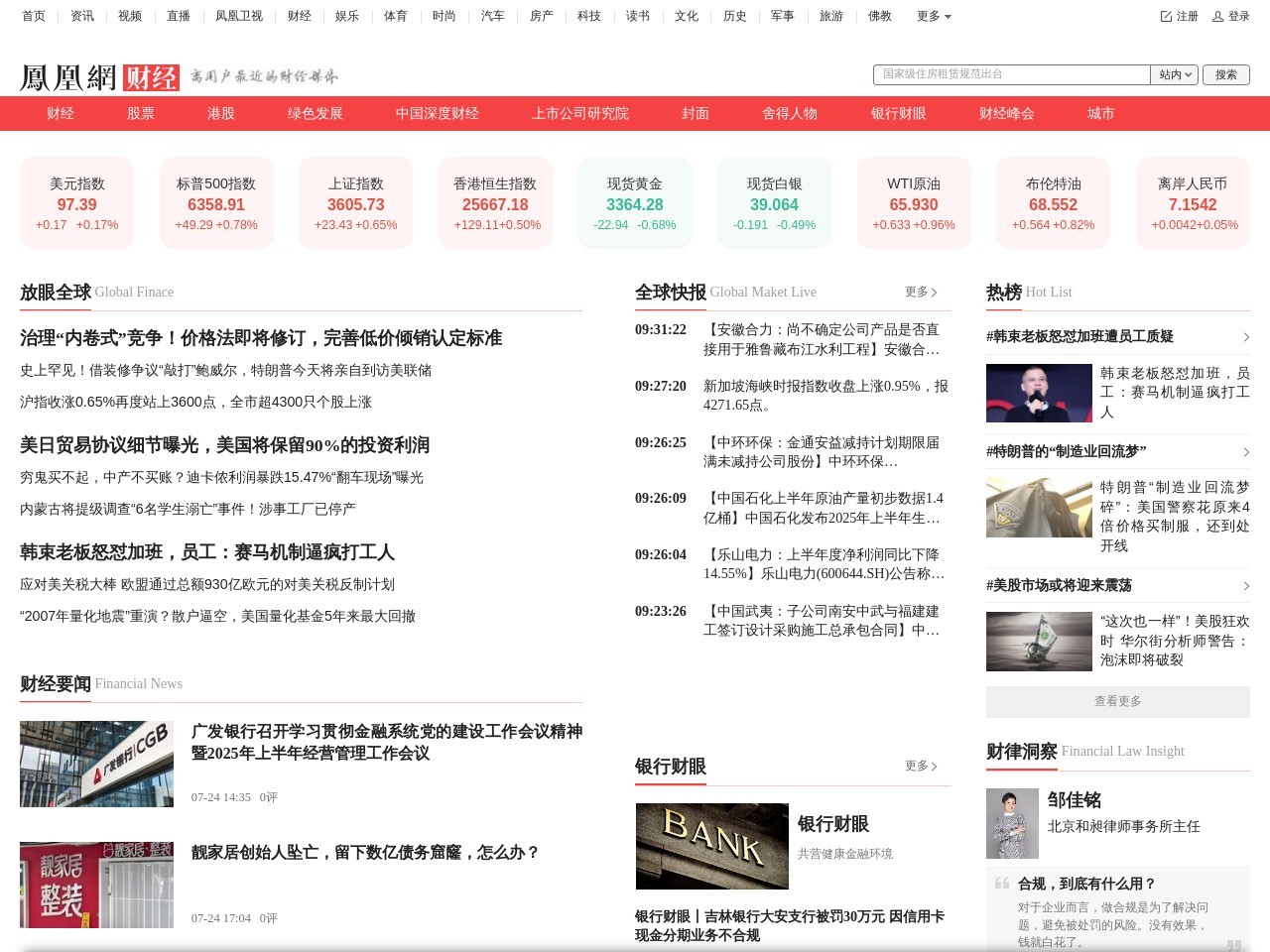Click the arrow icon on 美股市场或将迎来震荡
Viewport: 1270px width, 952px height.
click(1246, 586)
